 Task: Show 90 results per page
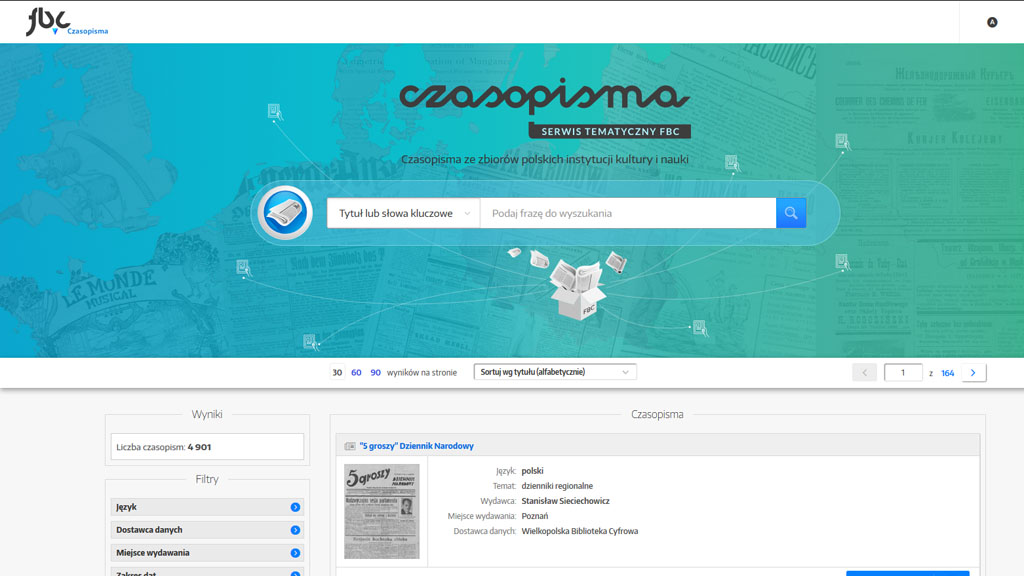[x=376, y=372]
